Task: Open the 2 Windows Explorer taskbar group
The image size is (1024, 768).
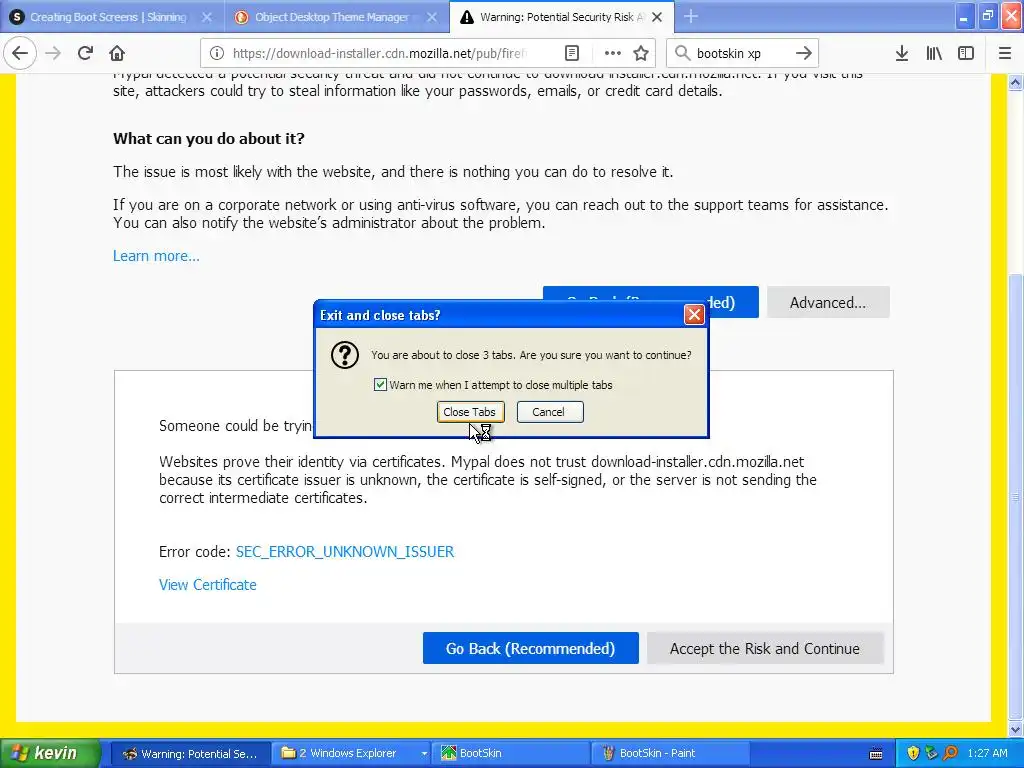Action: tap(353, 753)
